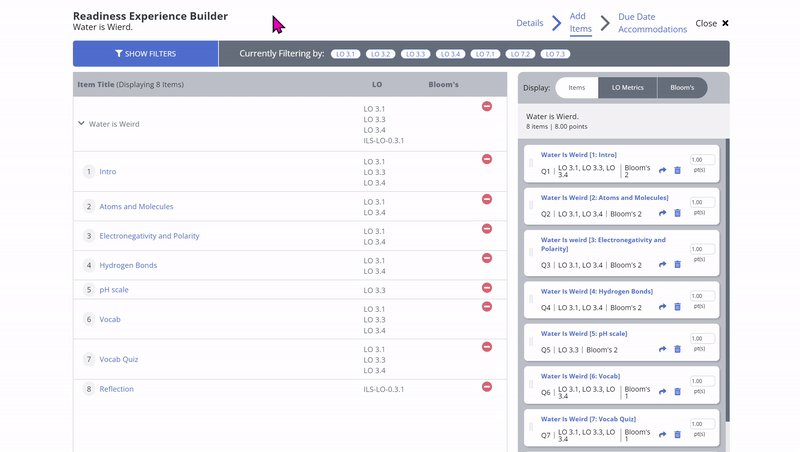Click the LO 3.4 filter chip
Viewport: 800px width, 452px height.
tap(451, 54)
